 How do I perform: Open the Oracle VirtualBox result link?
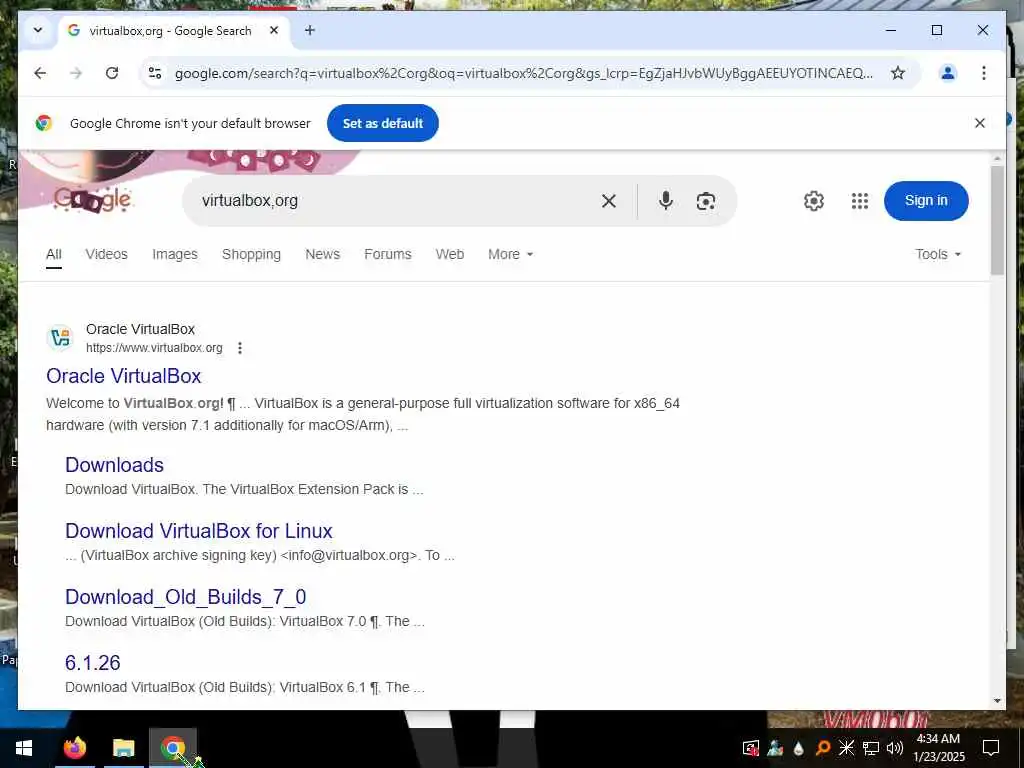123,376
